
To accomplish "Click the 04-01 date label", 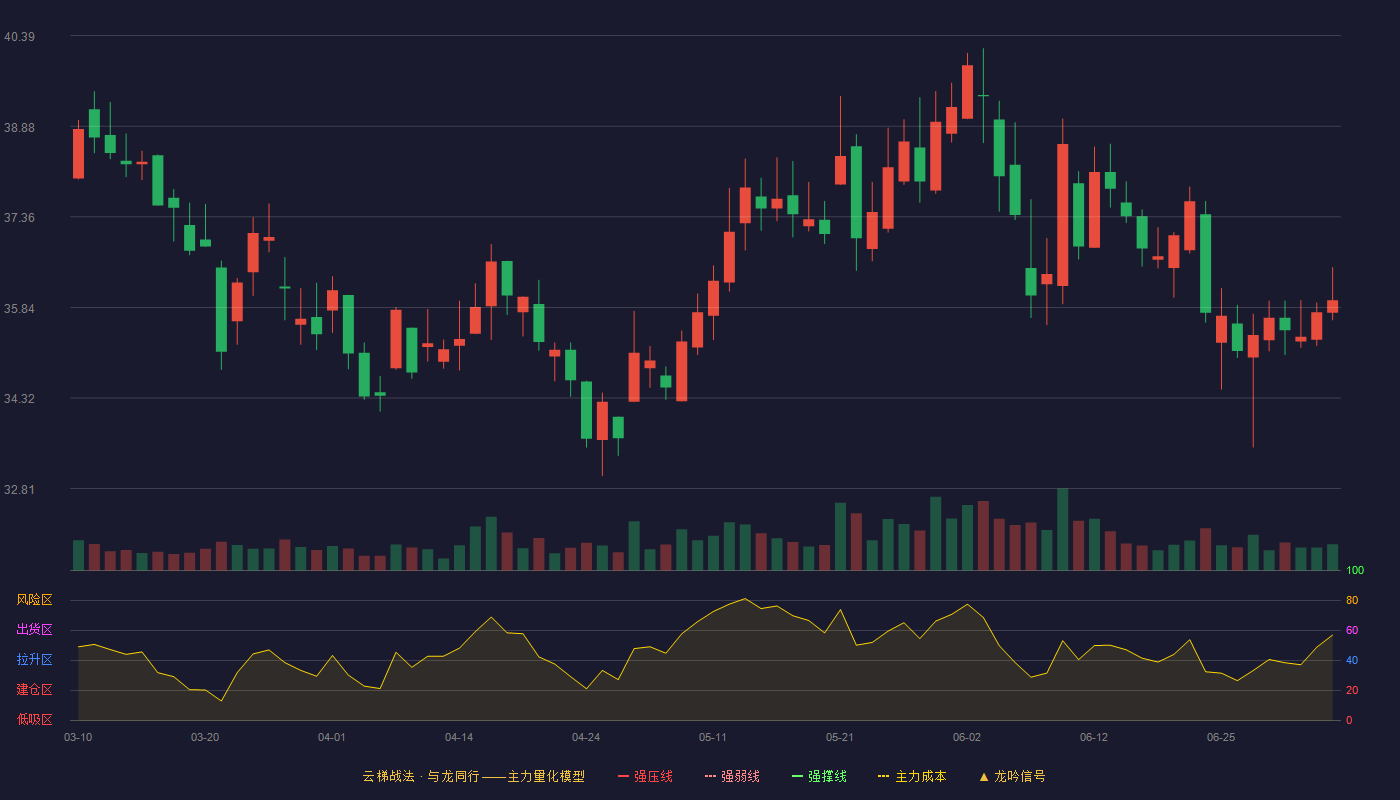I will [x=332, y=737].
